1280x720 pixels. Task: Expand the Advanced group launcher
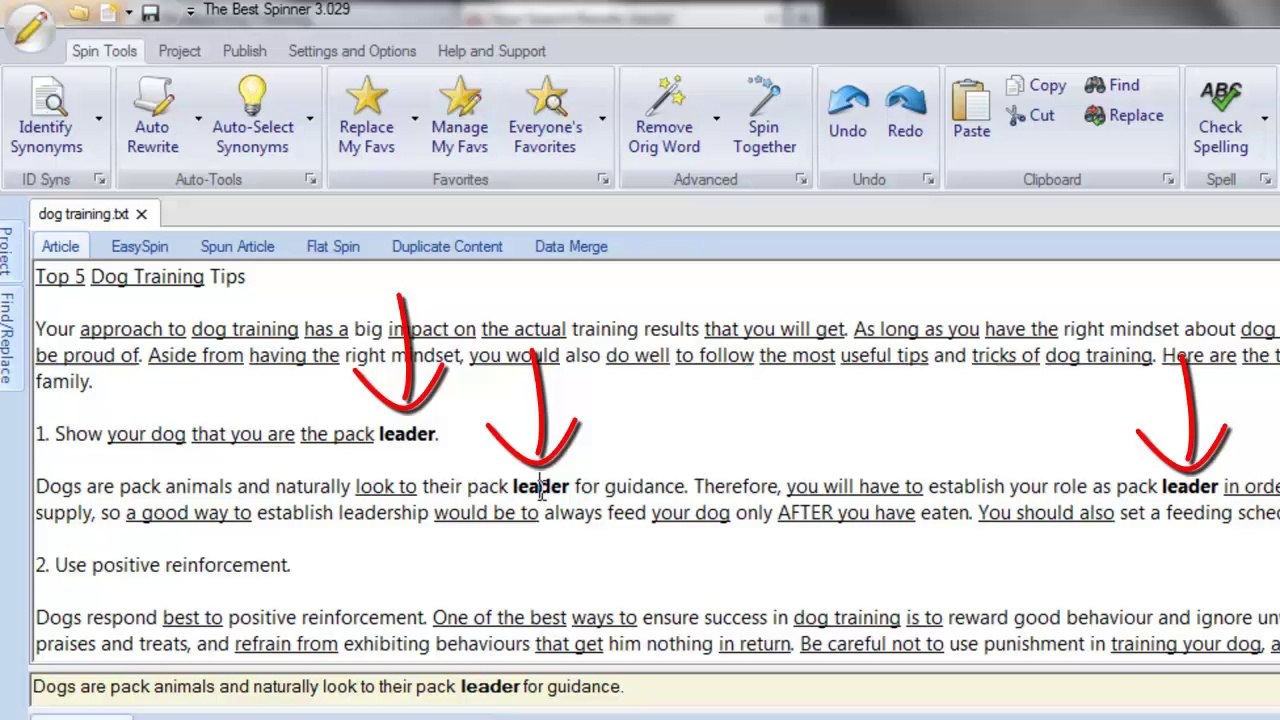coord(801,179)
